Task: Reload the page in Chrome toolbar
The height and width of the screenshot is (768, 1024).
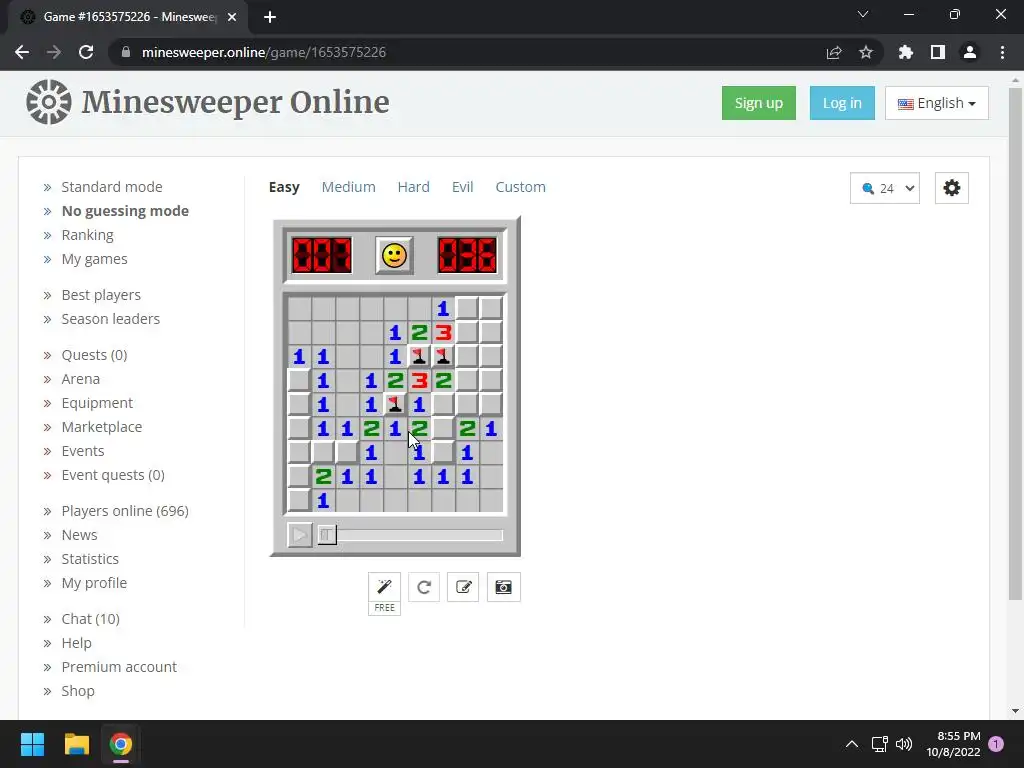Action: coord(86,52)
